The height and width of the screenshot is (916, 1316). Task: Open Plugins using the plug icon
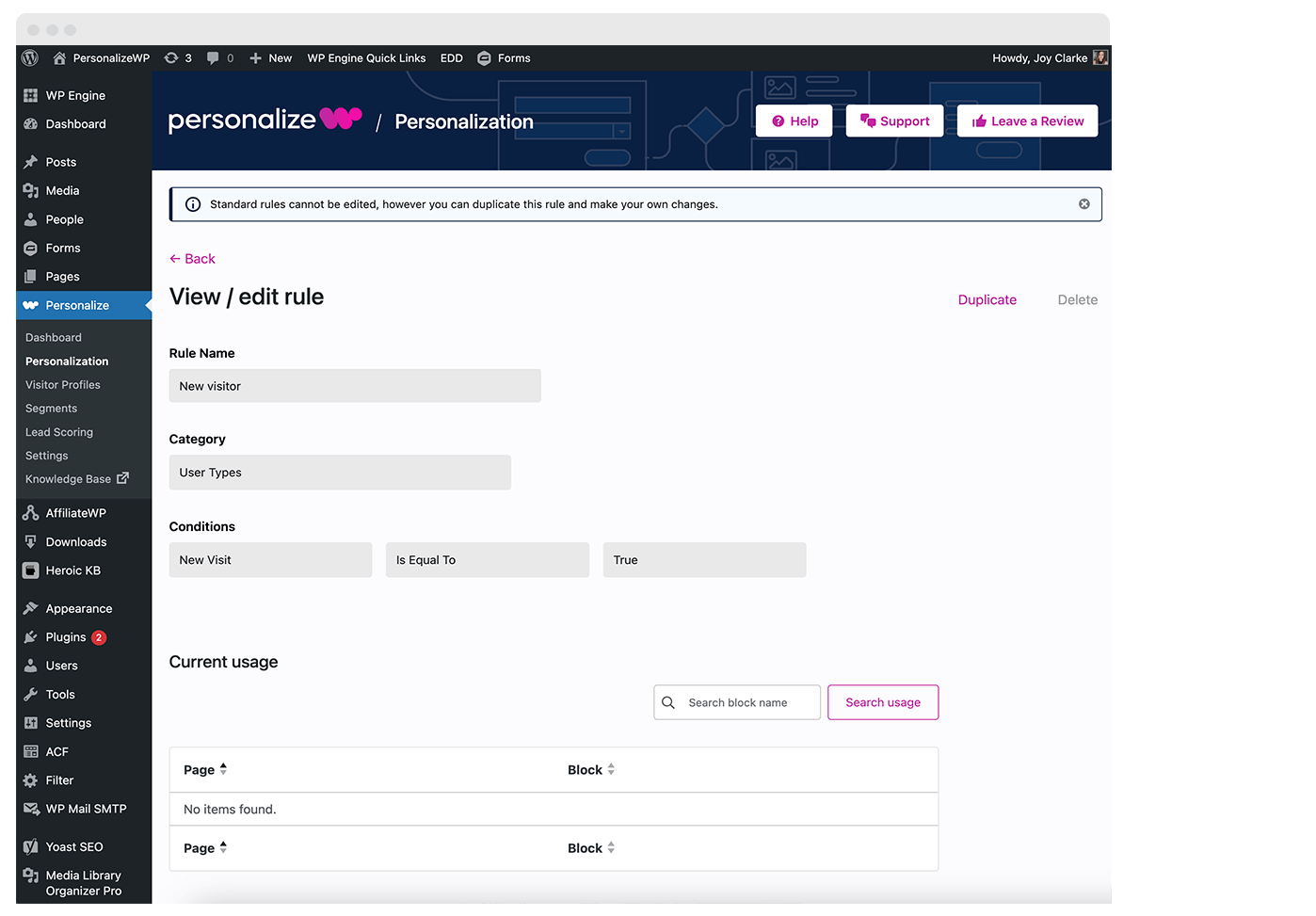tap(31, 636)
